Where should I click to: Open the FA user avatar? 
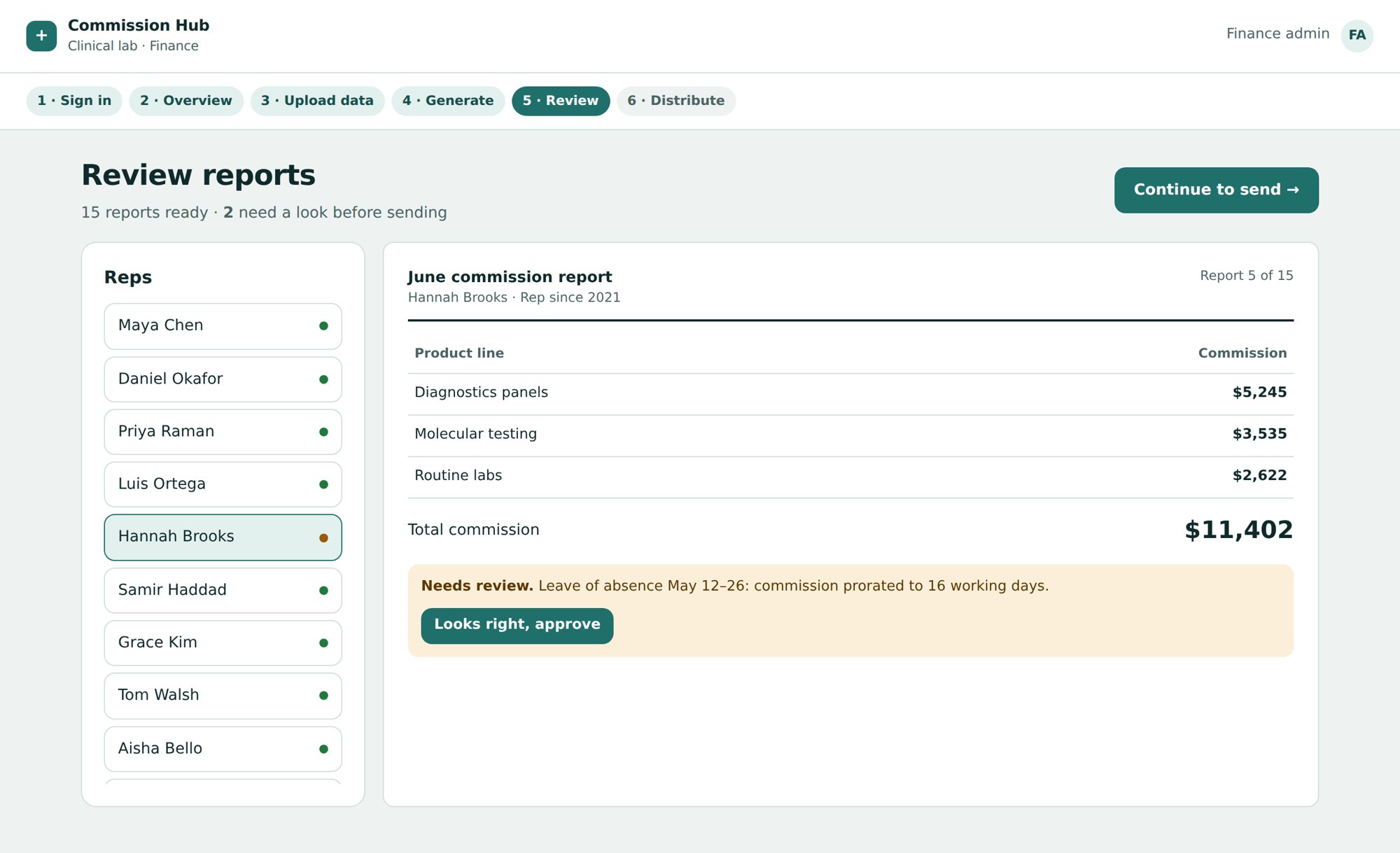coord(1357,35)
